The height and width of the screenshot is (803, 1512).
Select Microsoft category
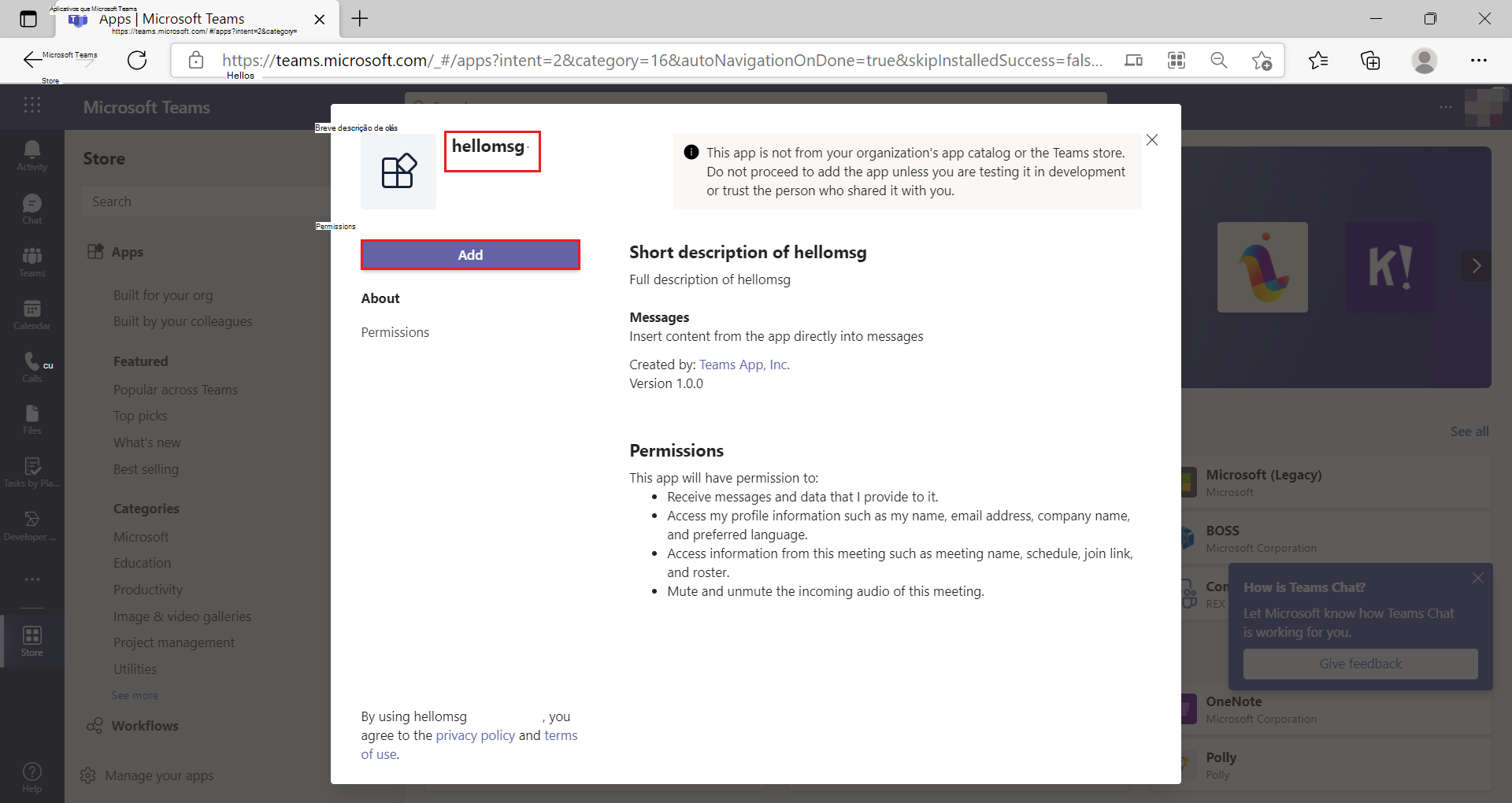click(x=141, y=537)
